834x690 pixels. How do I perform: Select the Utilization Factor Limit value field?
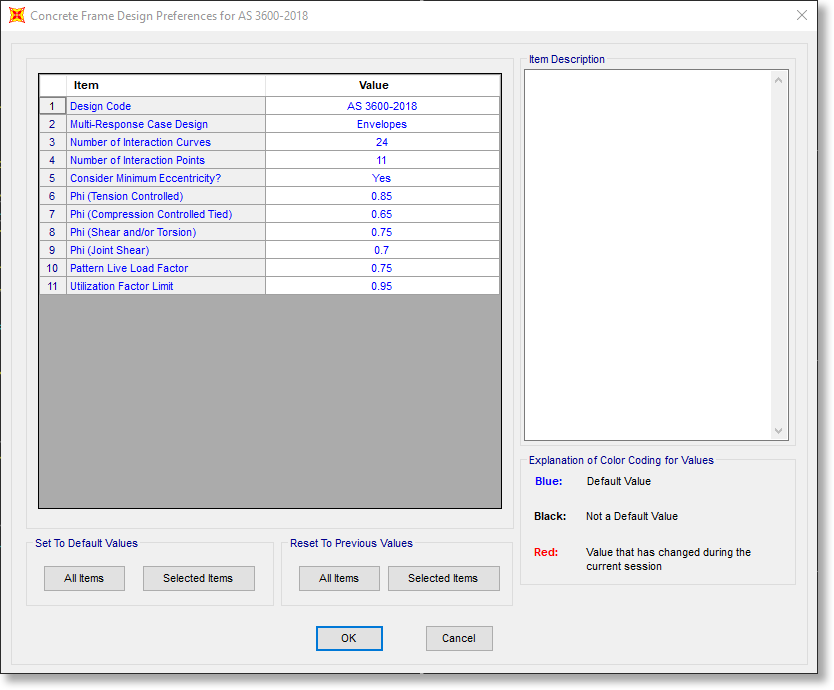point(382,286)
